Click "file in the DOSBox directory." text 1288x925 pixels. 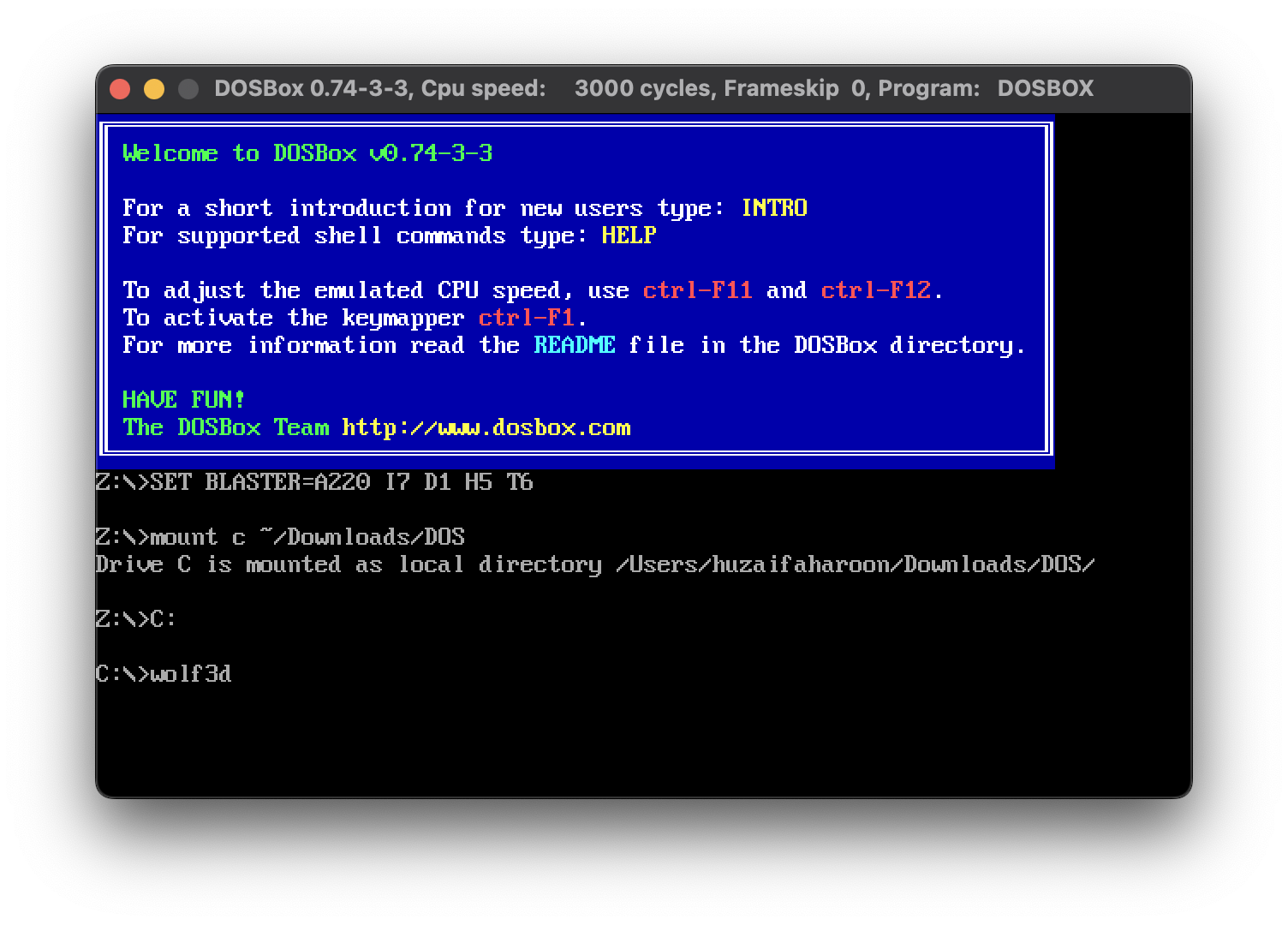click(827, 345)
